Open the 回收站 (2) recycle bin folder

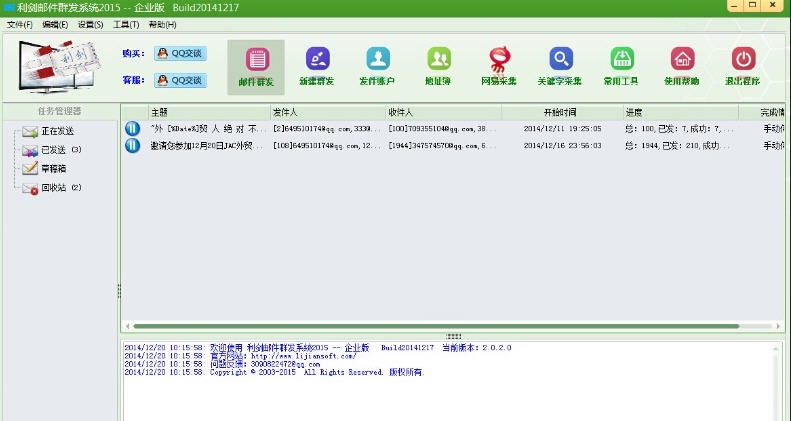coord(52,188)
